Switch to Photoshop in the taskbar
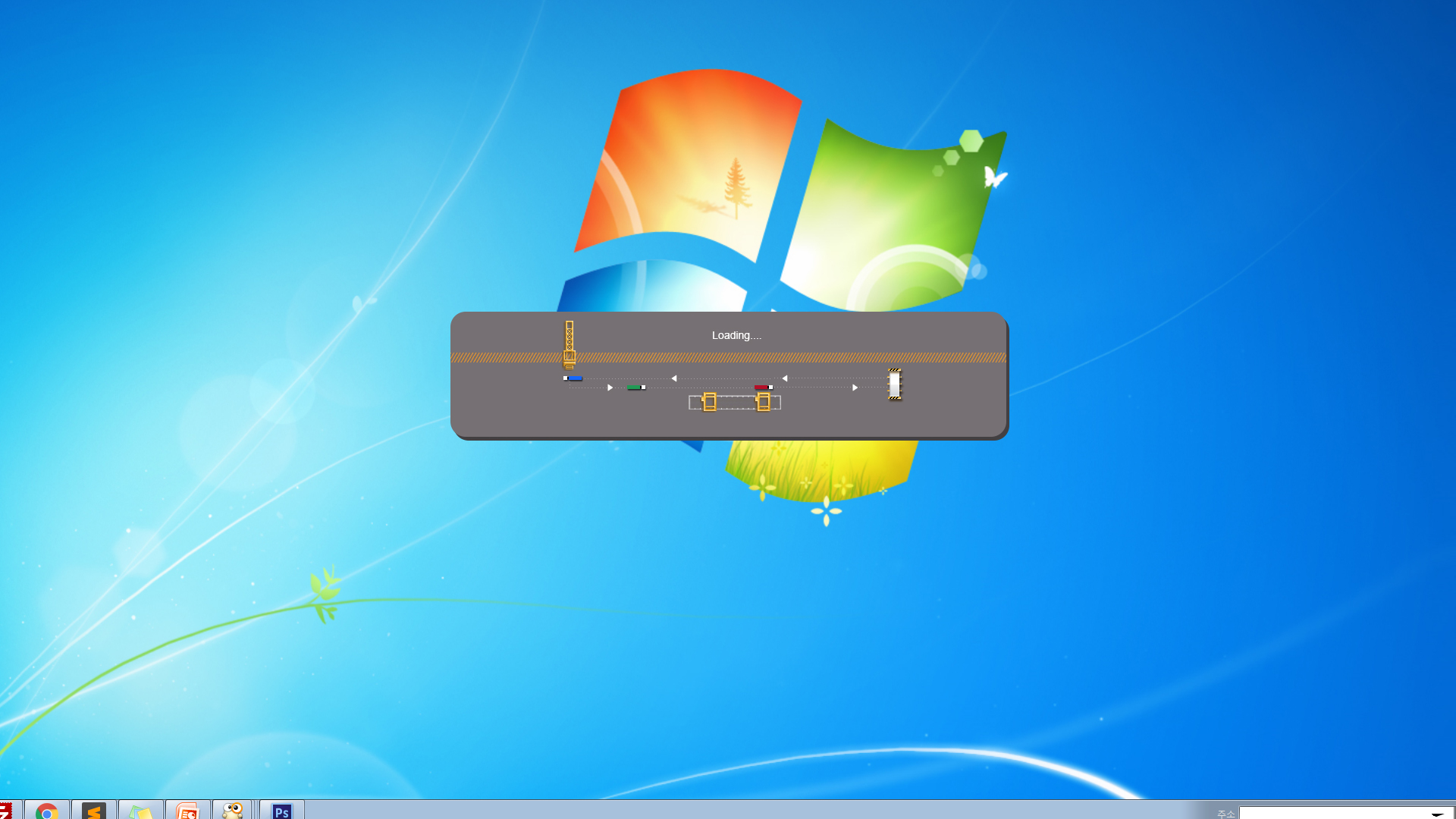Viewport: 1456px width, 819px height. pyautogui.click(x=281, y=811)
